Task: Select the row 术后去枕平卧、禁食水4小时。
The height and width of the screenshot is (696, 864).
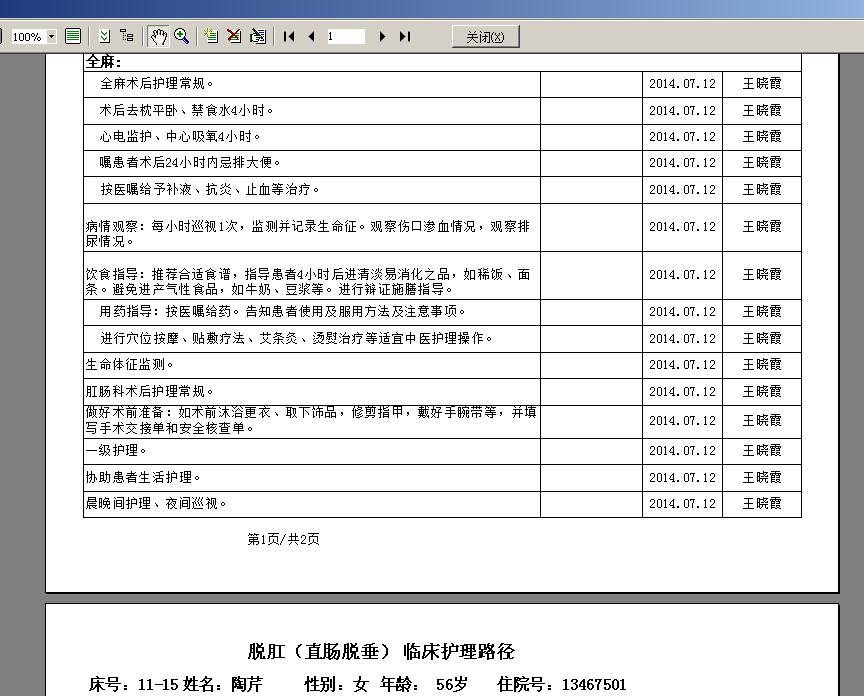Action: [x=442, y=111]
